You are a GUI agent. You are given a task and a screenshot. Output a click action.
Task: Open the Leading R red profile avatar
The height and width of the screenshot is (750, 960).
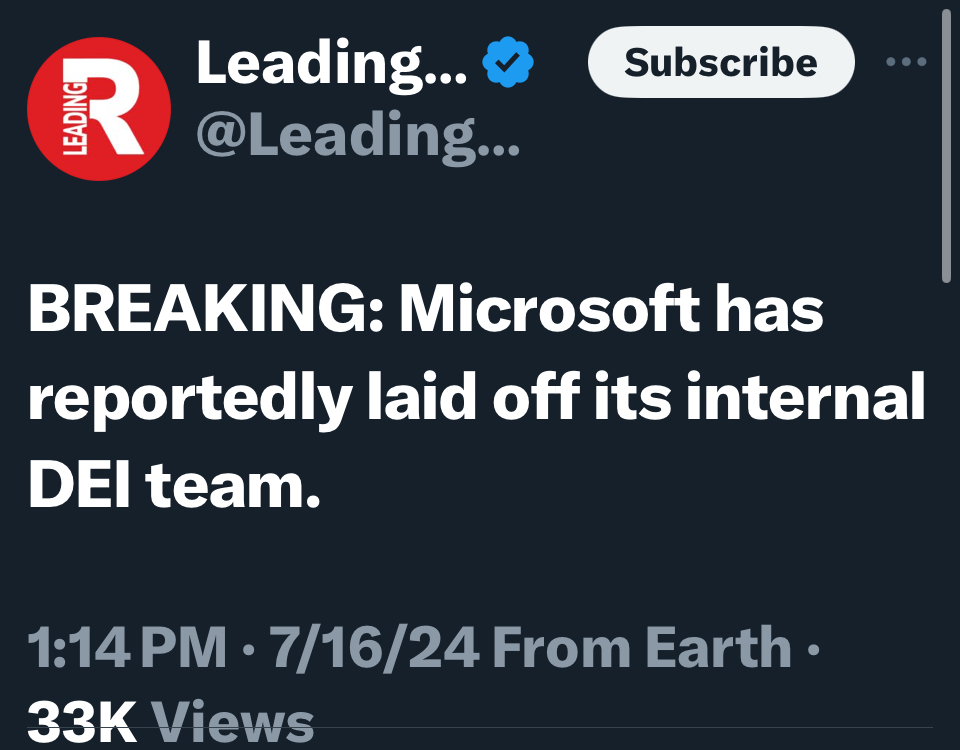[99, 109]
